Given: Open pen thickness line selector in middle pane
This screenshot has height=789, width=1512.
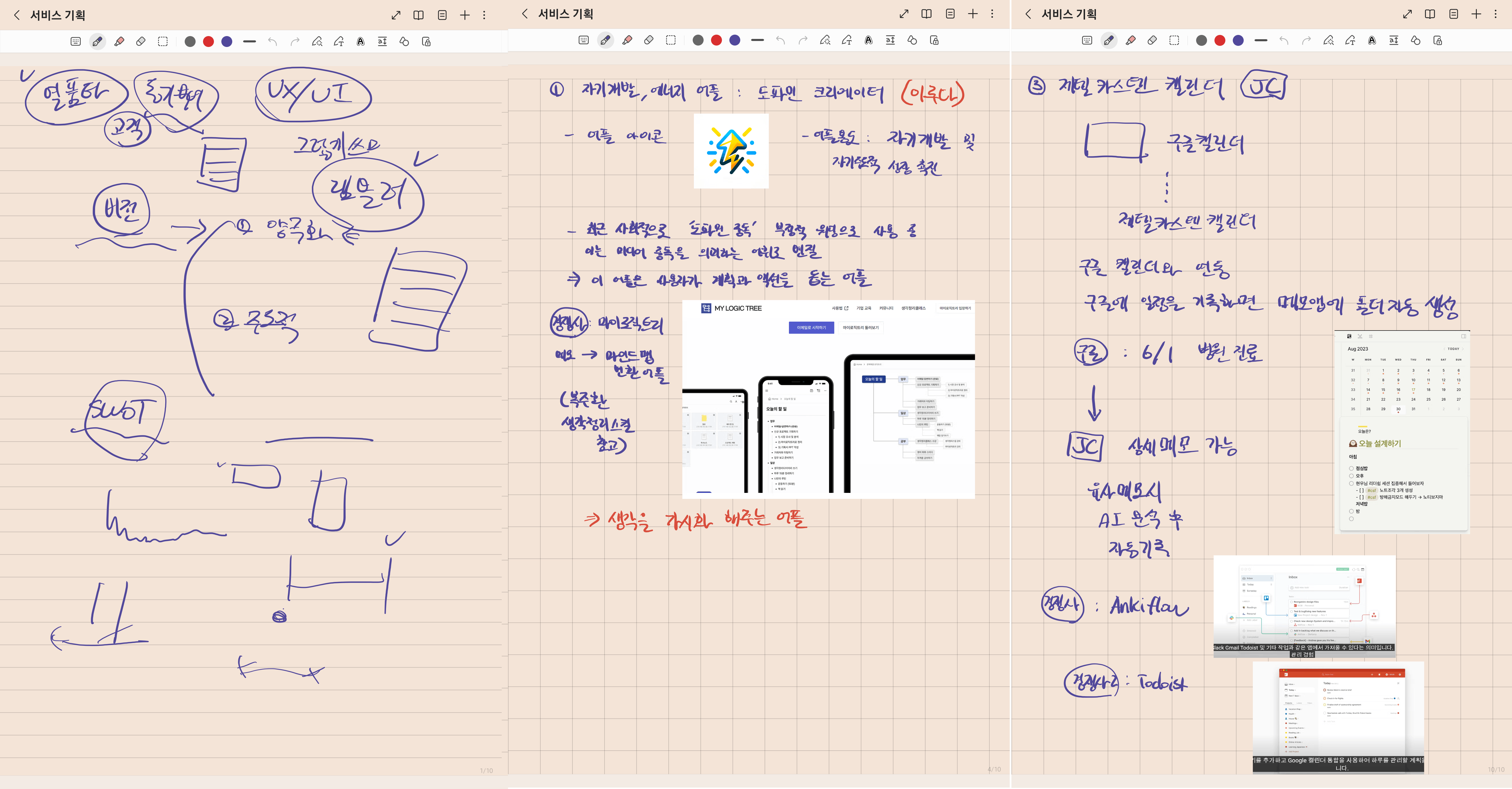Looking at the screenshot, I should click(757, 40).
